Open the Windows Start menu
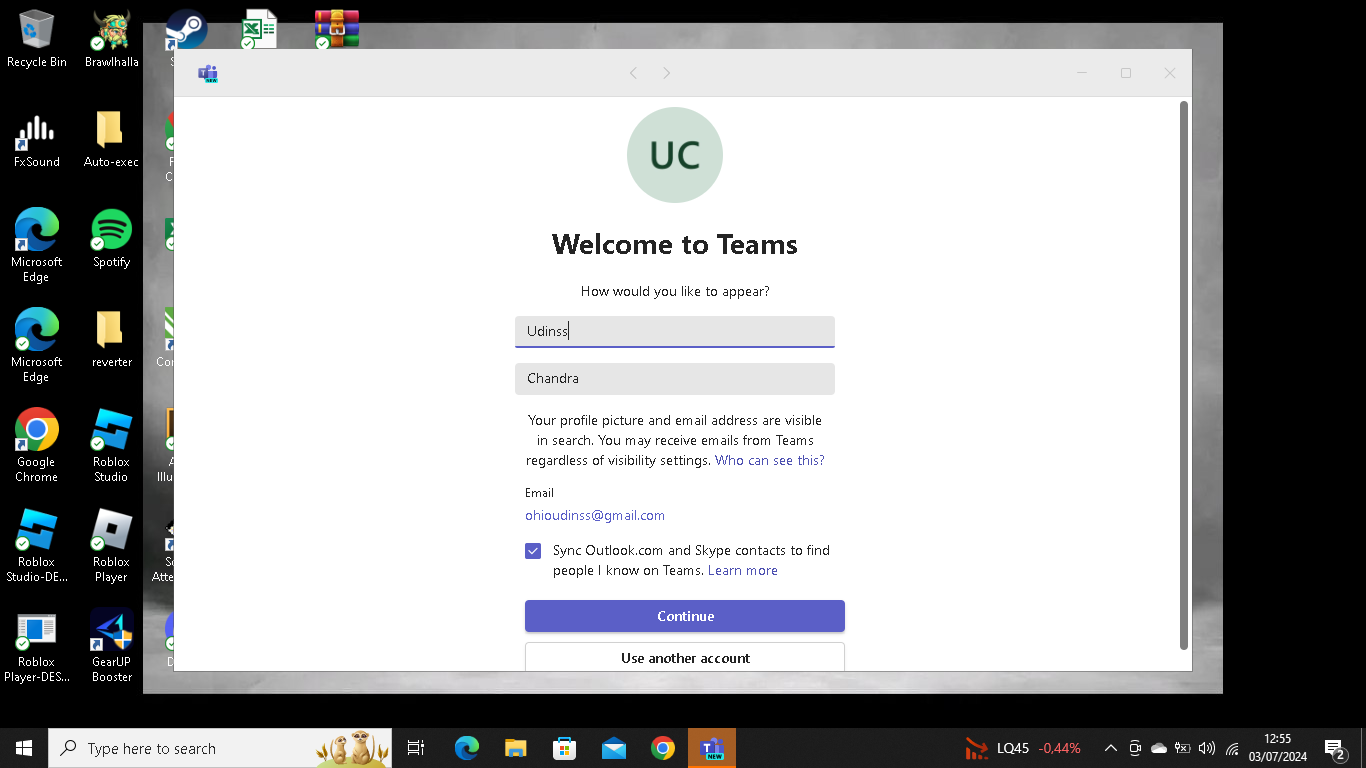This screenshot has height=768, width=1366. point(24,748)
